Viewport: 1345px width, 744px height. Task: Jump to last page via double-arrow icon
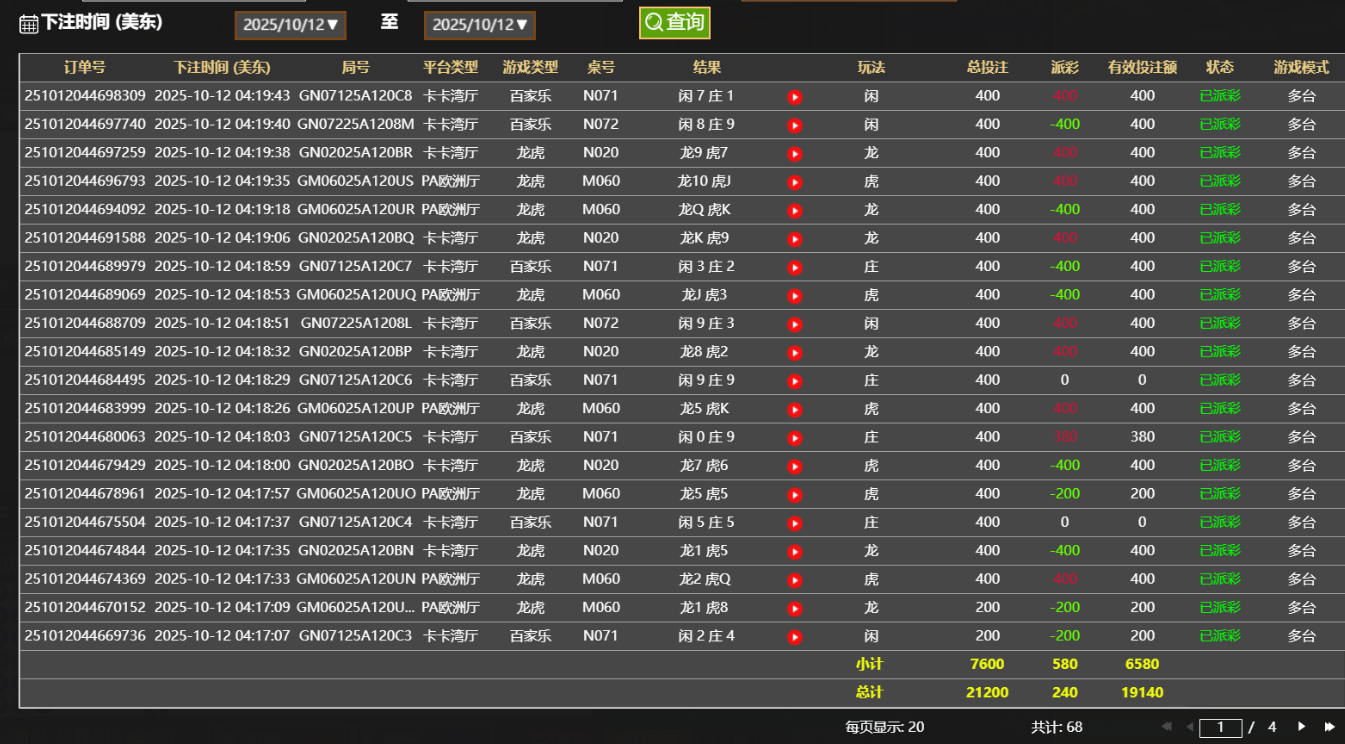(x=1330, y=727)
